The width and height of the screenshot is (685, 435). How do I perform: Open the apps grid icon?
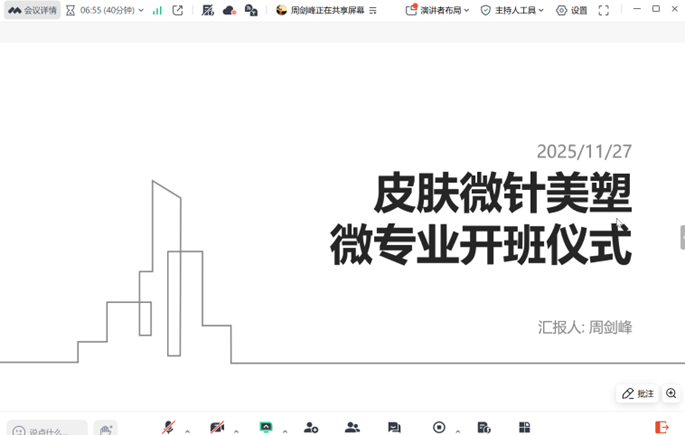pyautogui.click(x=525, y=427)
